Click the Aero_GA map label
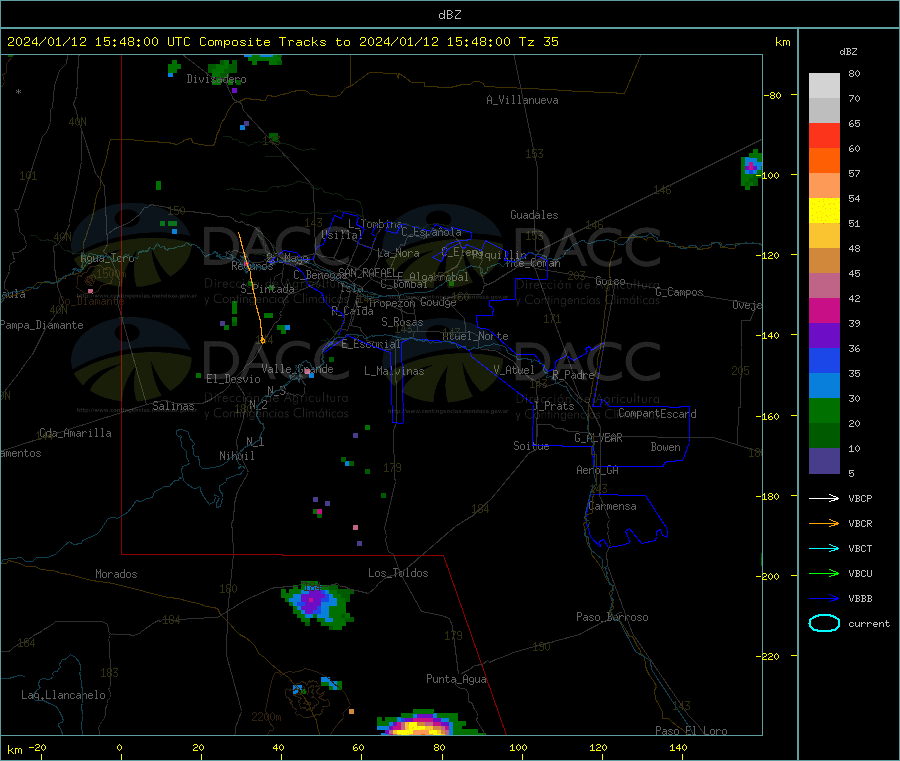Viewport: 900px width, 761px height. 597,471
